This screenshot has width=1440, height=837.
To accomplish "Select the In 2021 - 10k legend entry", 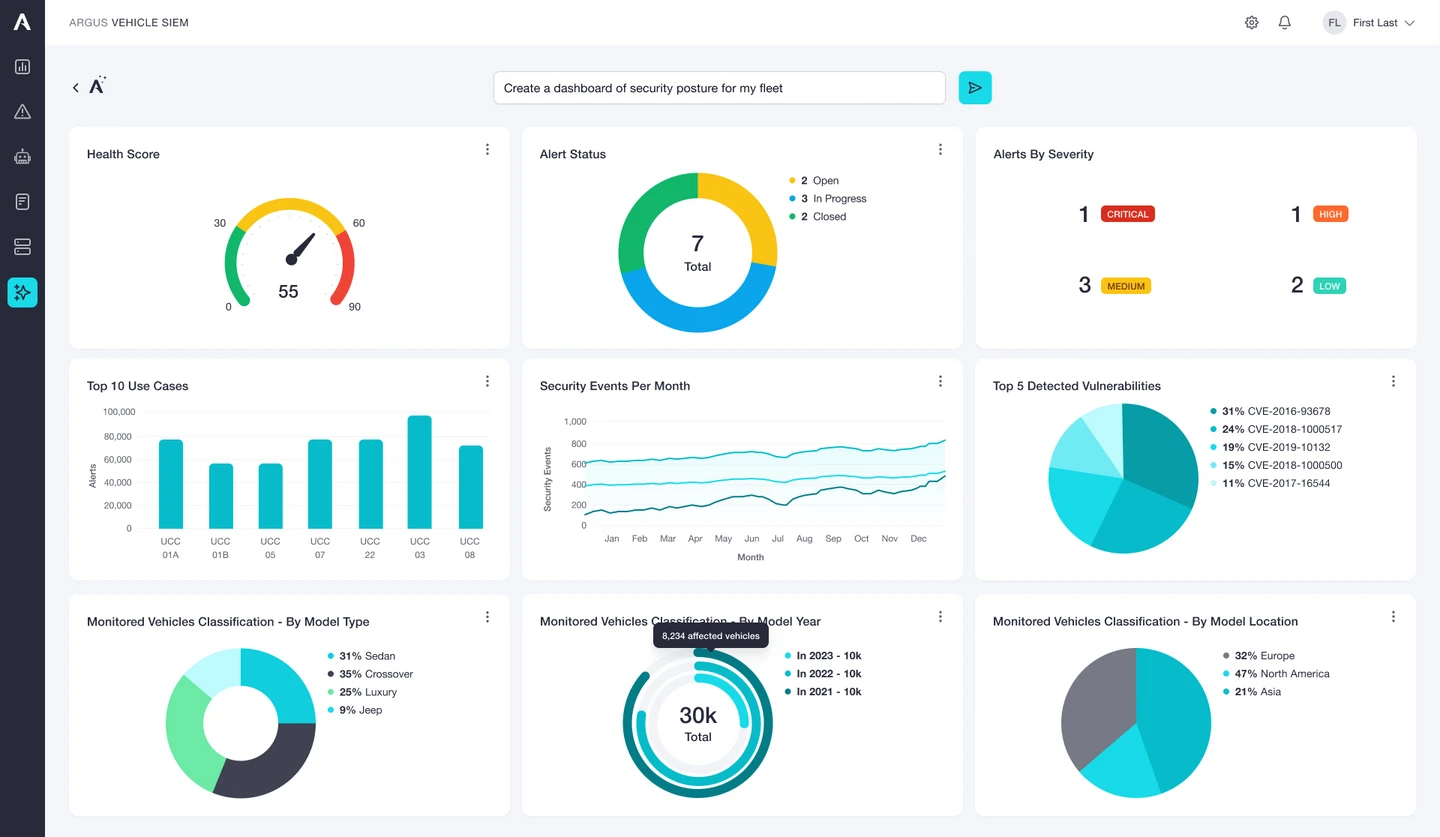I will [823, 693].
